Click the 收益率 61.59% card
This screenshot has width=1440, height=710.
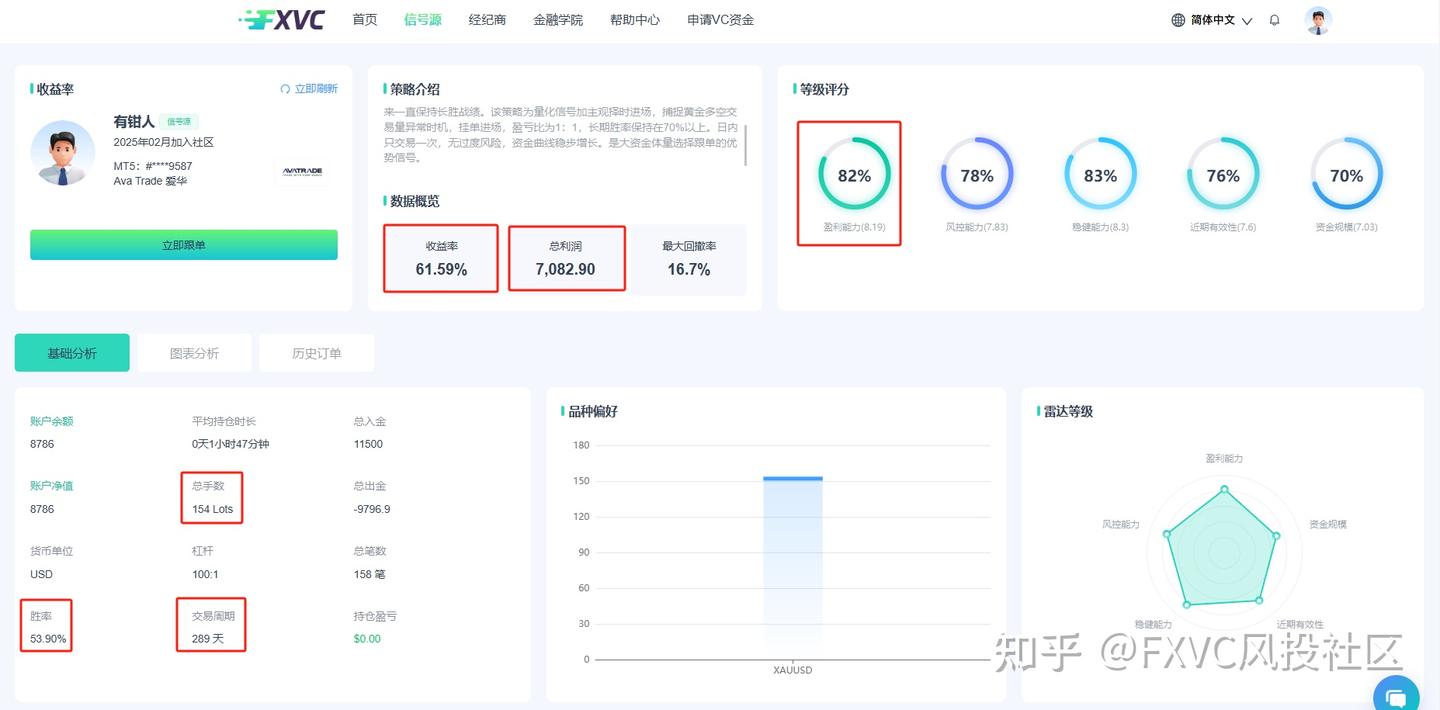pyautogui.click(x=441, y=258)
